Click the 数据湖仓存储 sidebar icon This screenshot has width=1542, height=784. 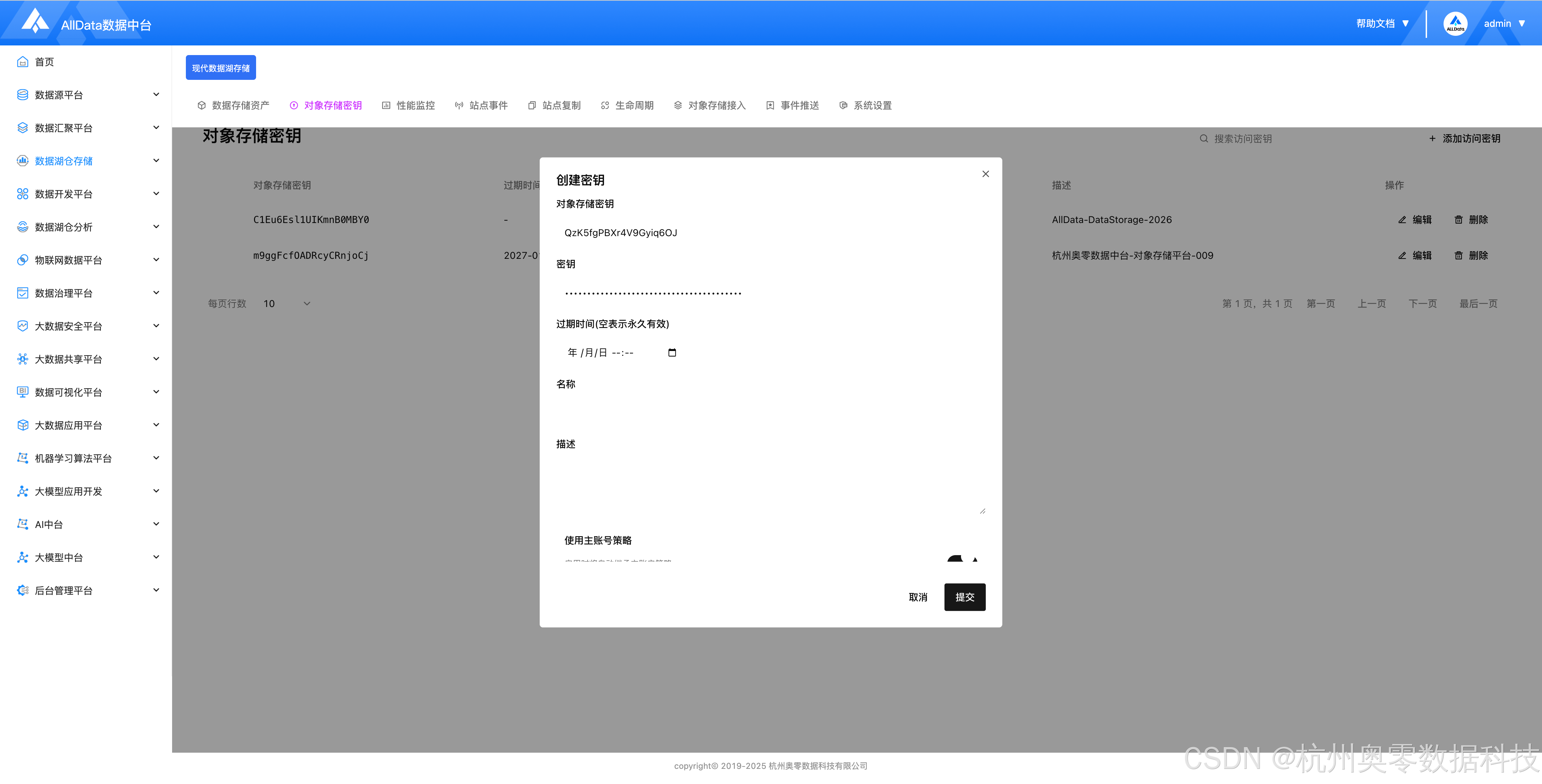pos(23,161)
